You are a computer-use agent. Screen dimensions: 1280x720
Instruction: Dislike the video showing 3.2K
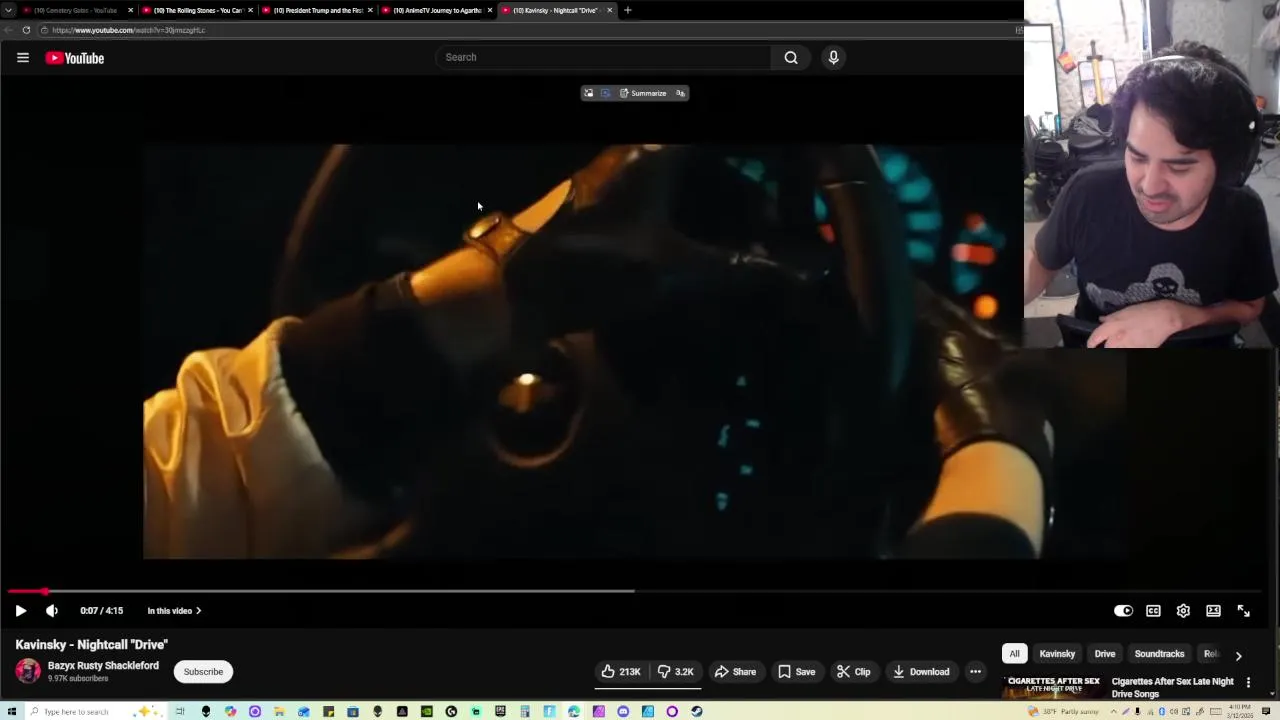pyautogui.click(x=675, y=671)
